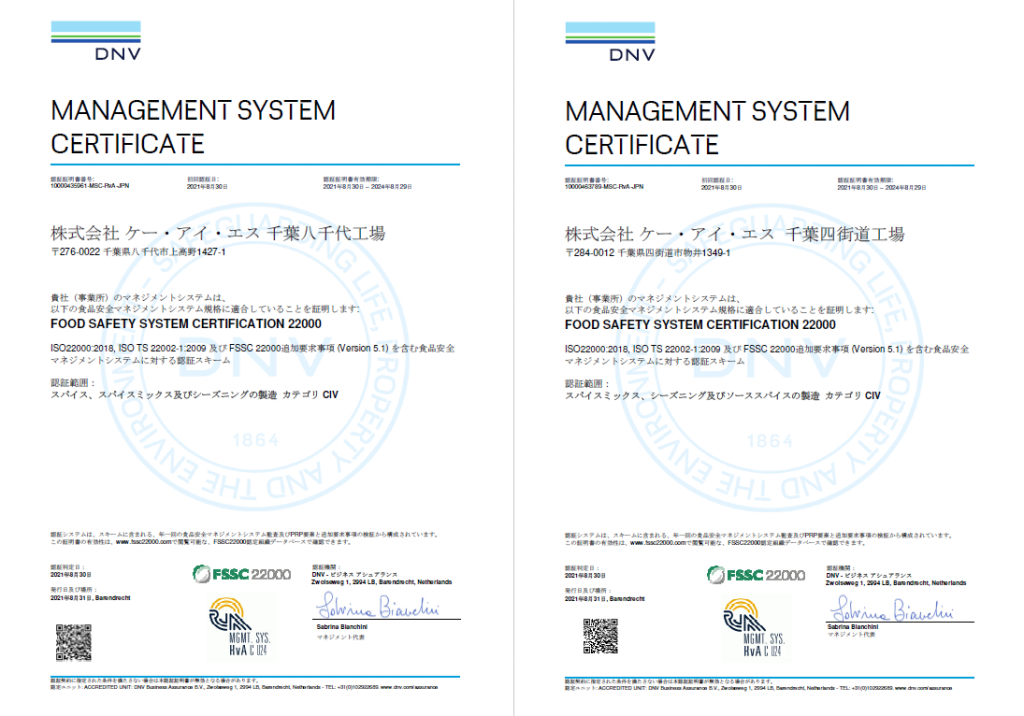The image size is (1024, 716).
Task: Click the QR code on the left certificate
Action: pyautogui.click(x=73, y=642)
